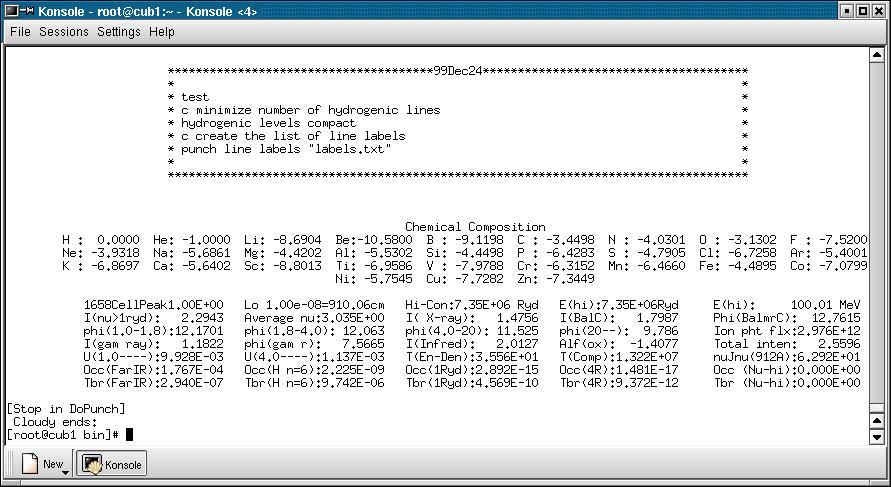The width and height of the screenshot is (891, 487).
Task: Open the File menu
Action: point(20,32)
